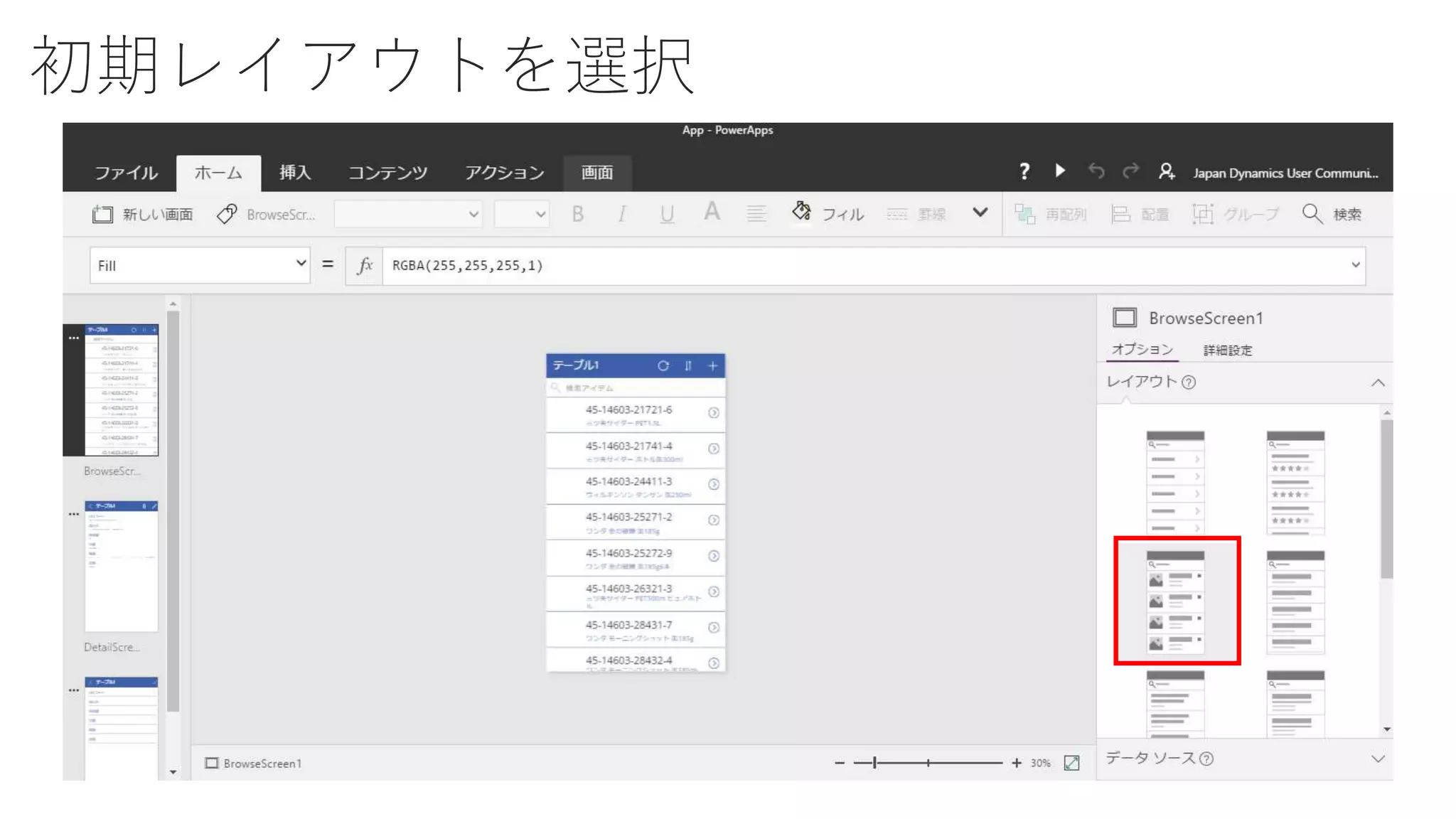
Task: Switch to the 詳細設定 tab
Action: 1228,350
